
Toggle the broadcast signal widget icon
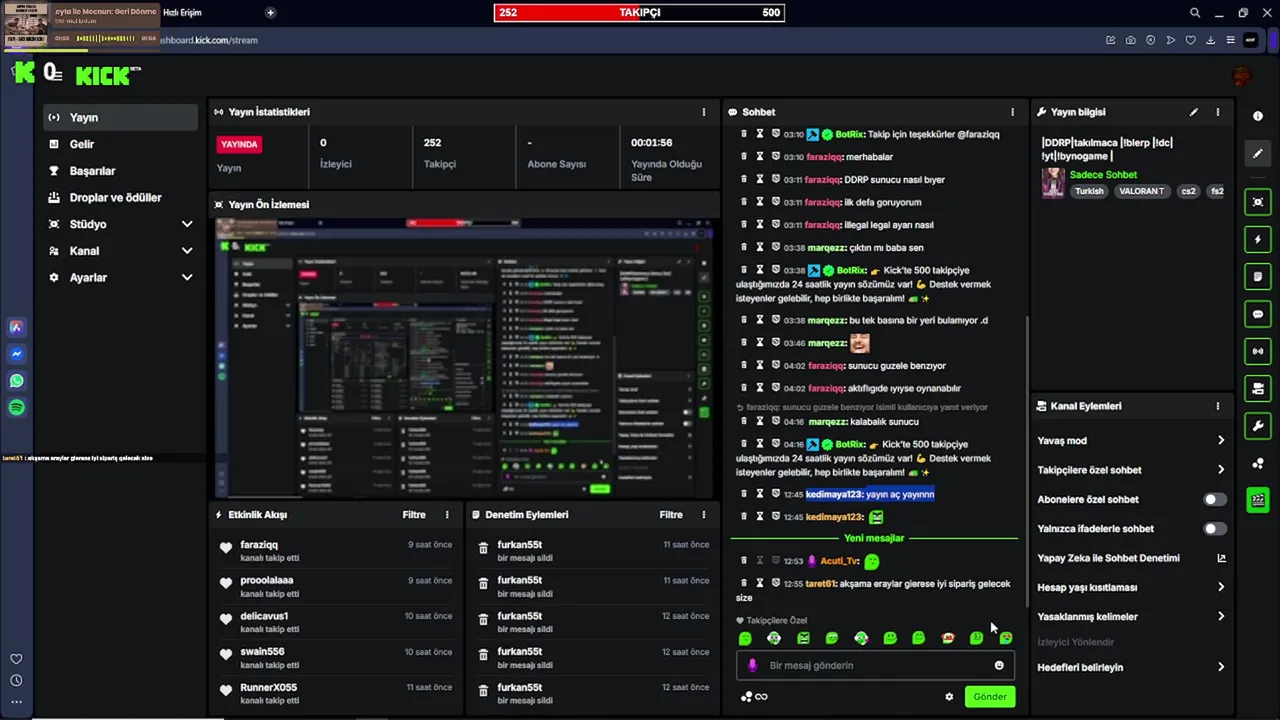click(1258, 351)
